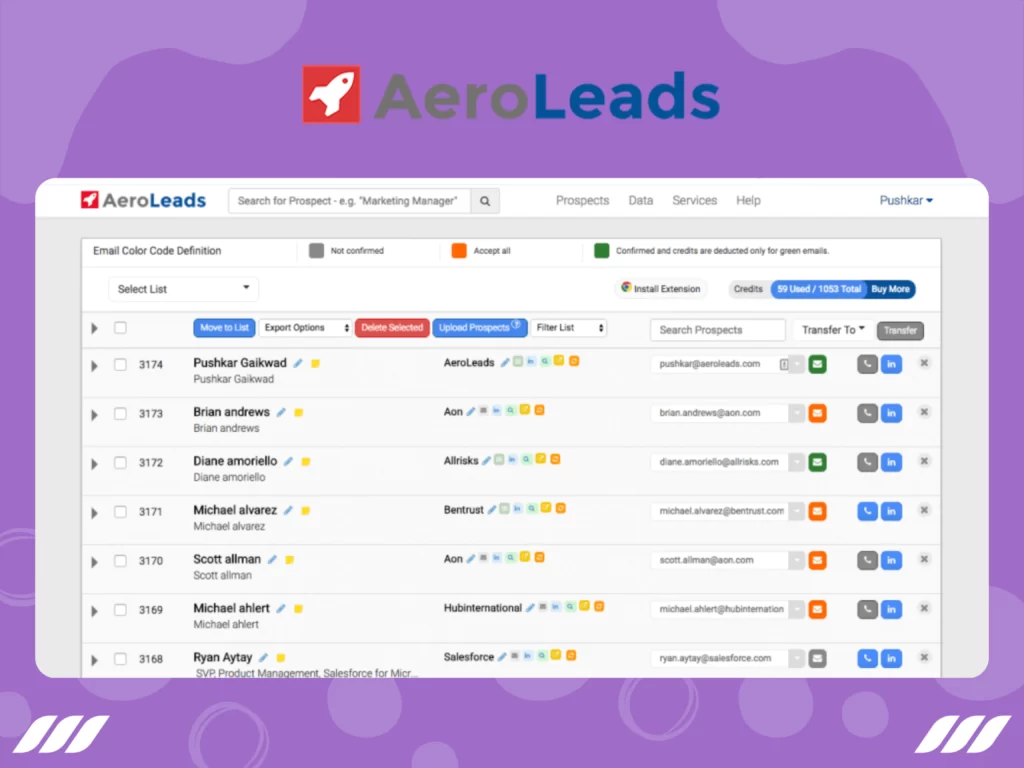Remove Michael alvarez row with X icon

pos(924,510)
